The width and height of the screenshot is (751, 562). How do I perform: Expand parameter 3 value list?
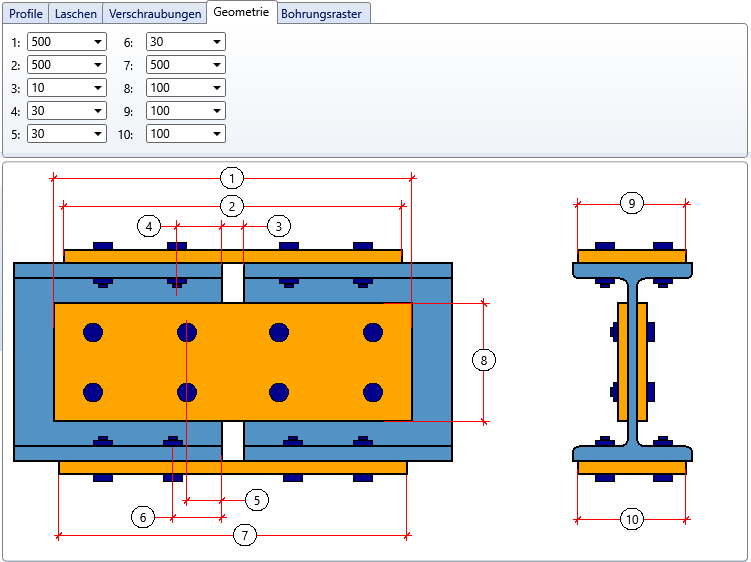pos(97,88)
